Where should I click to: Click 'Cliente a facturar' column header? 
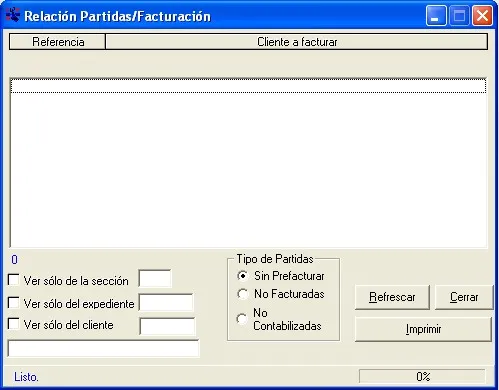(x=297, y=42)
